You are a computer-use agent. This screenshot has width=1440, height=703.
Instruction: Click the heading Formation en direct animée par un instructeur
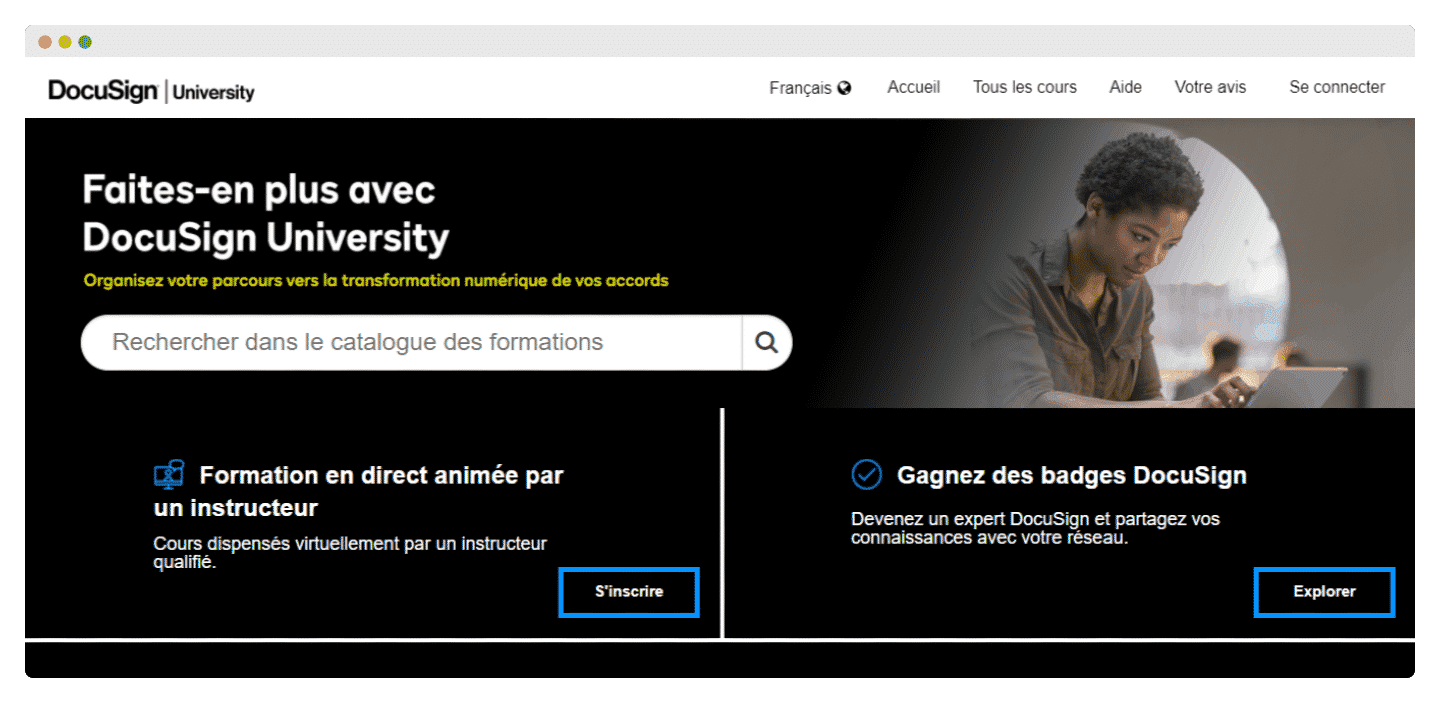pos(358,491)
